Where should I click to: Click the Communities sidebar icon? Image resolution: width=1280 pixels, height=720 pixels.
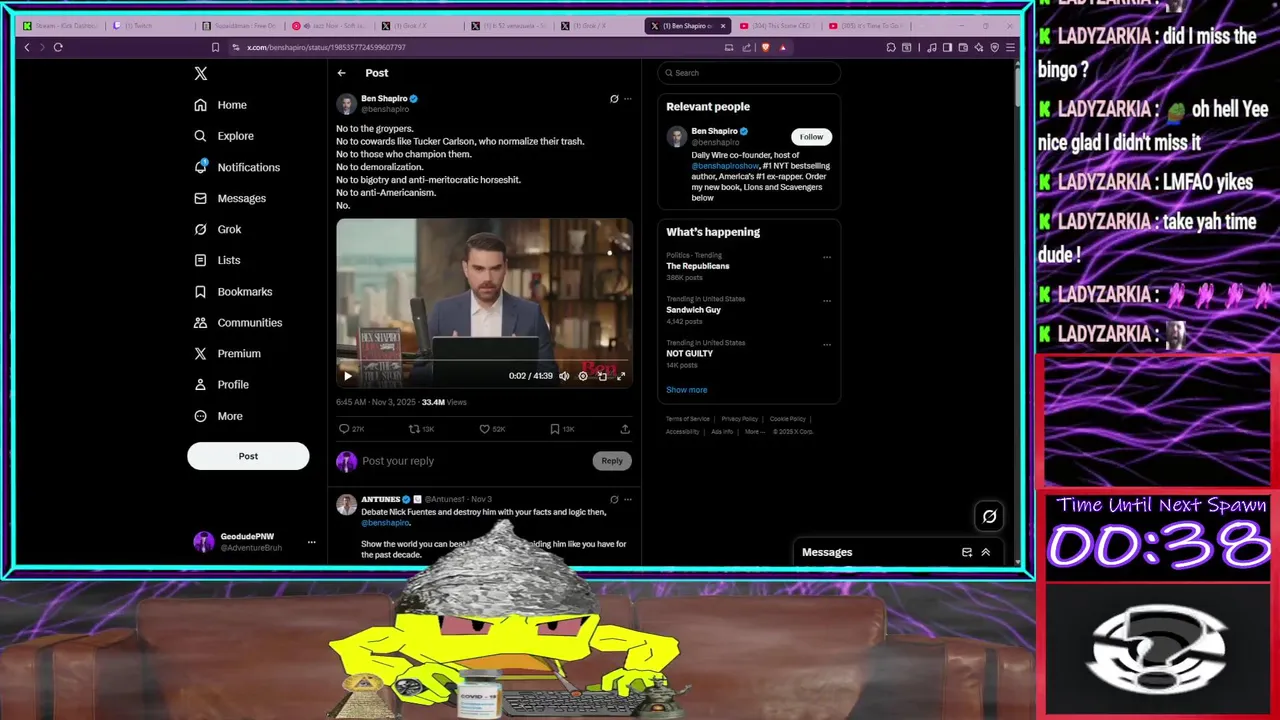click(x=200, y=322)
